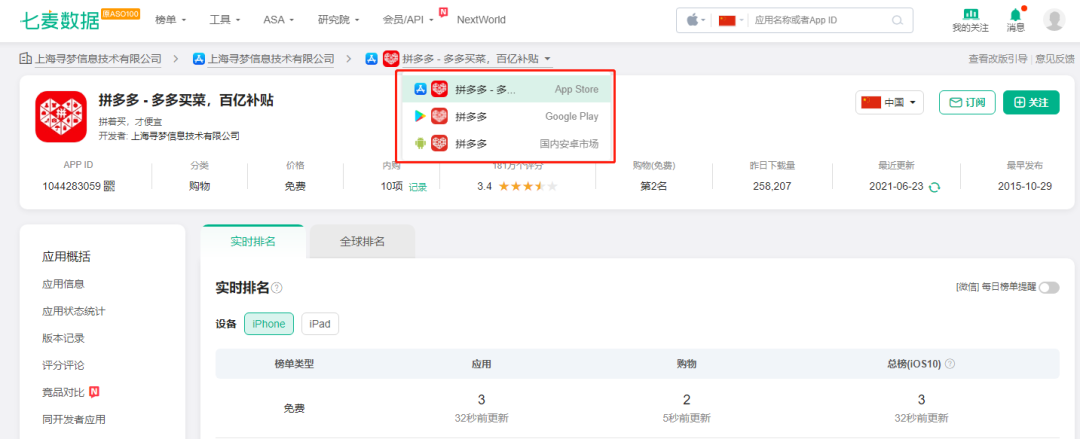This screenshot has width=1080, height=439.
Task: Open 消息 notifications bell
Action: tap(1016, 21)
